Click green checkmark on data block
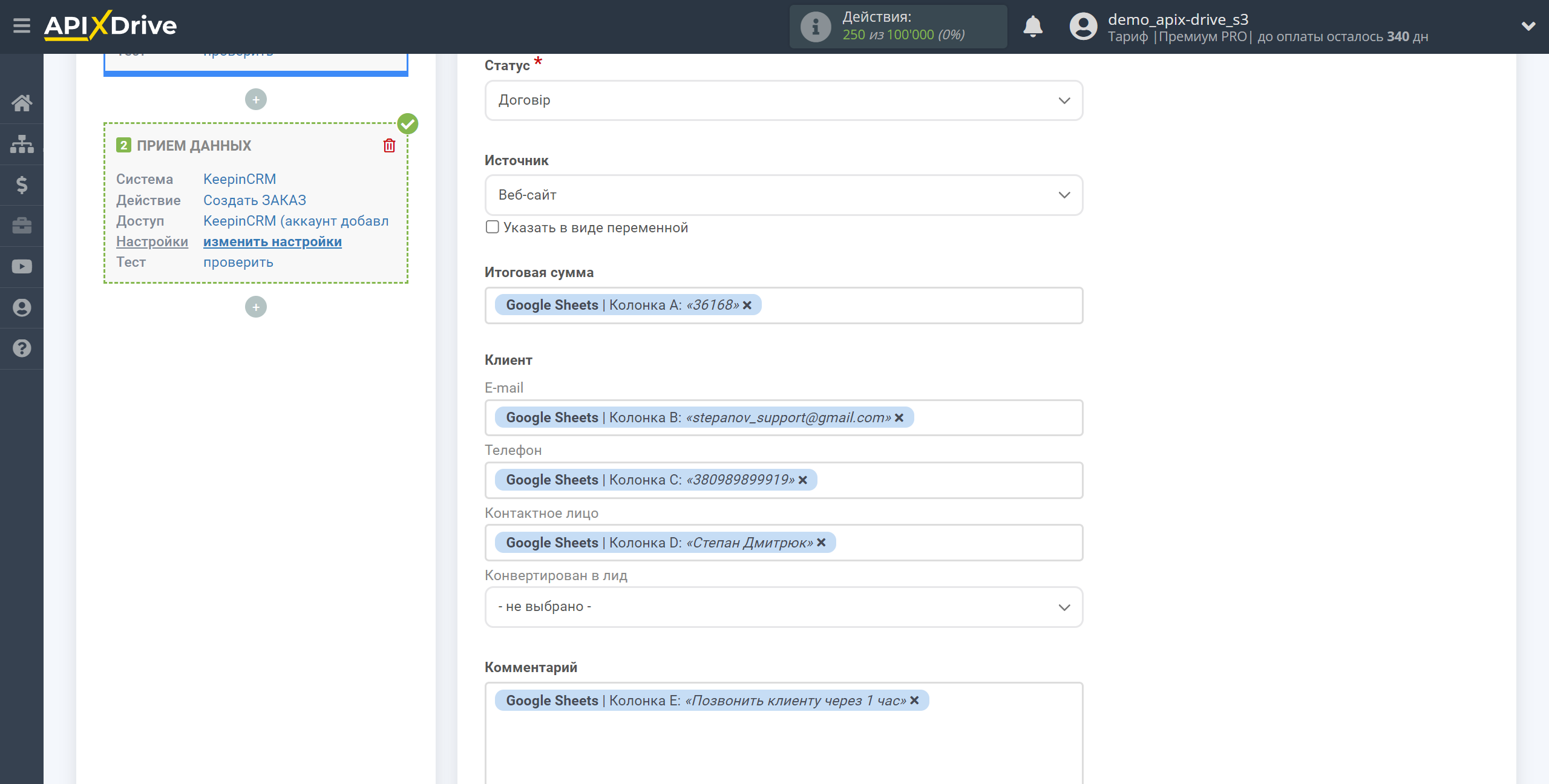1549x784 pixels. (408, 124)
